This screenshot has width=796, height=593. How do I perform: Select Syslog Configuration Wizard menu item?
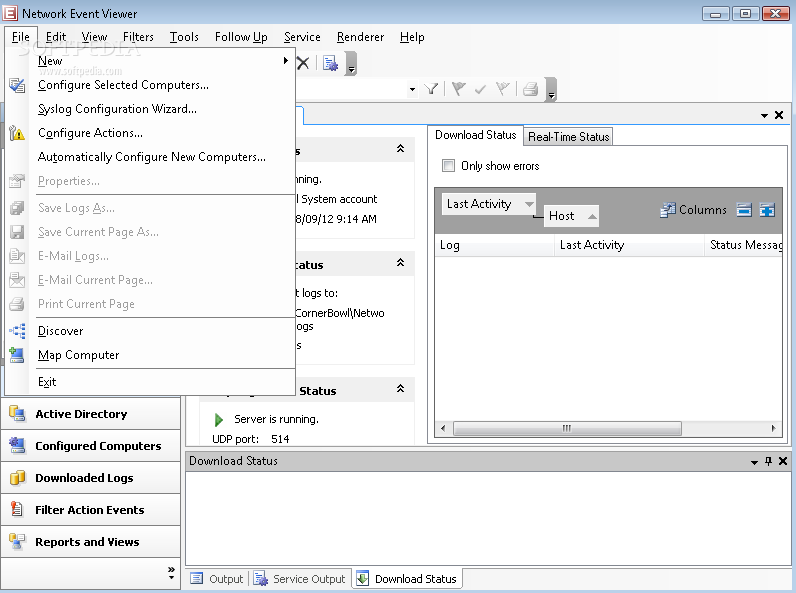click(117, 109)
